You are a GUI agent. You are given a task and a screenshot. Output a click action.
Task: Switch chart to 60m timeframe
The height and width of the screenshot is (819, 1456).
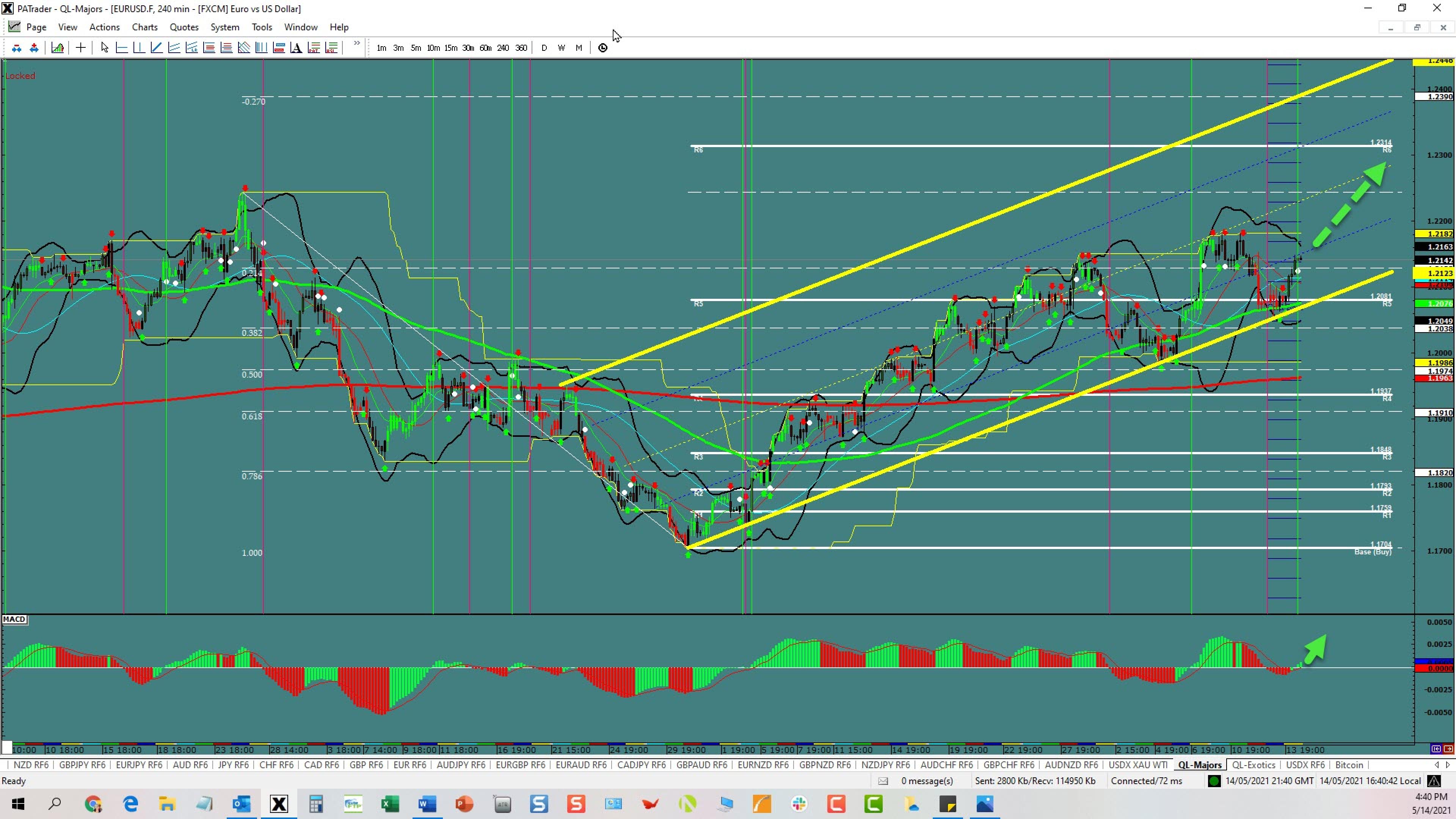click(x=485, y=48)
